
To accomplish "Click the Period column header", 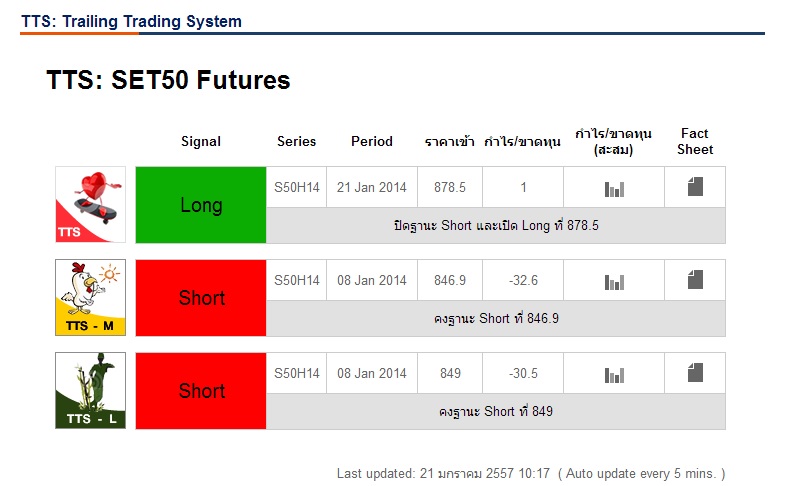I will coord(372,142).
